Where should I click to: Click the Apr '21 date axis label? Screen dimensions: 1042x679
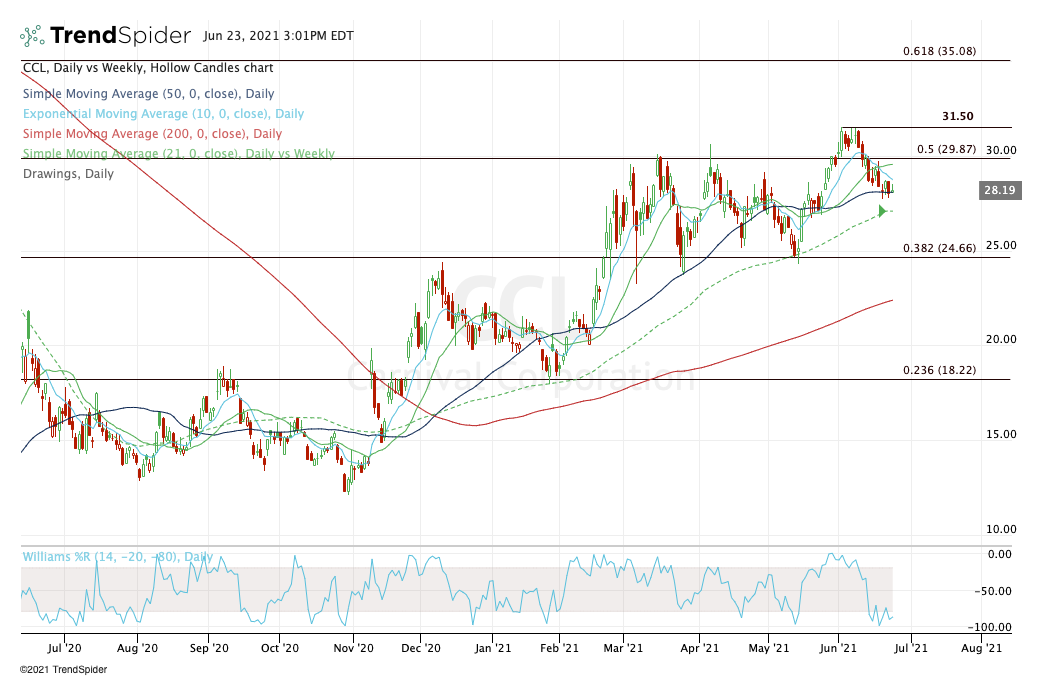pyautogui.click(x=700, y=648)
